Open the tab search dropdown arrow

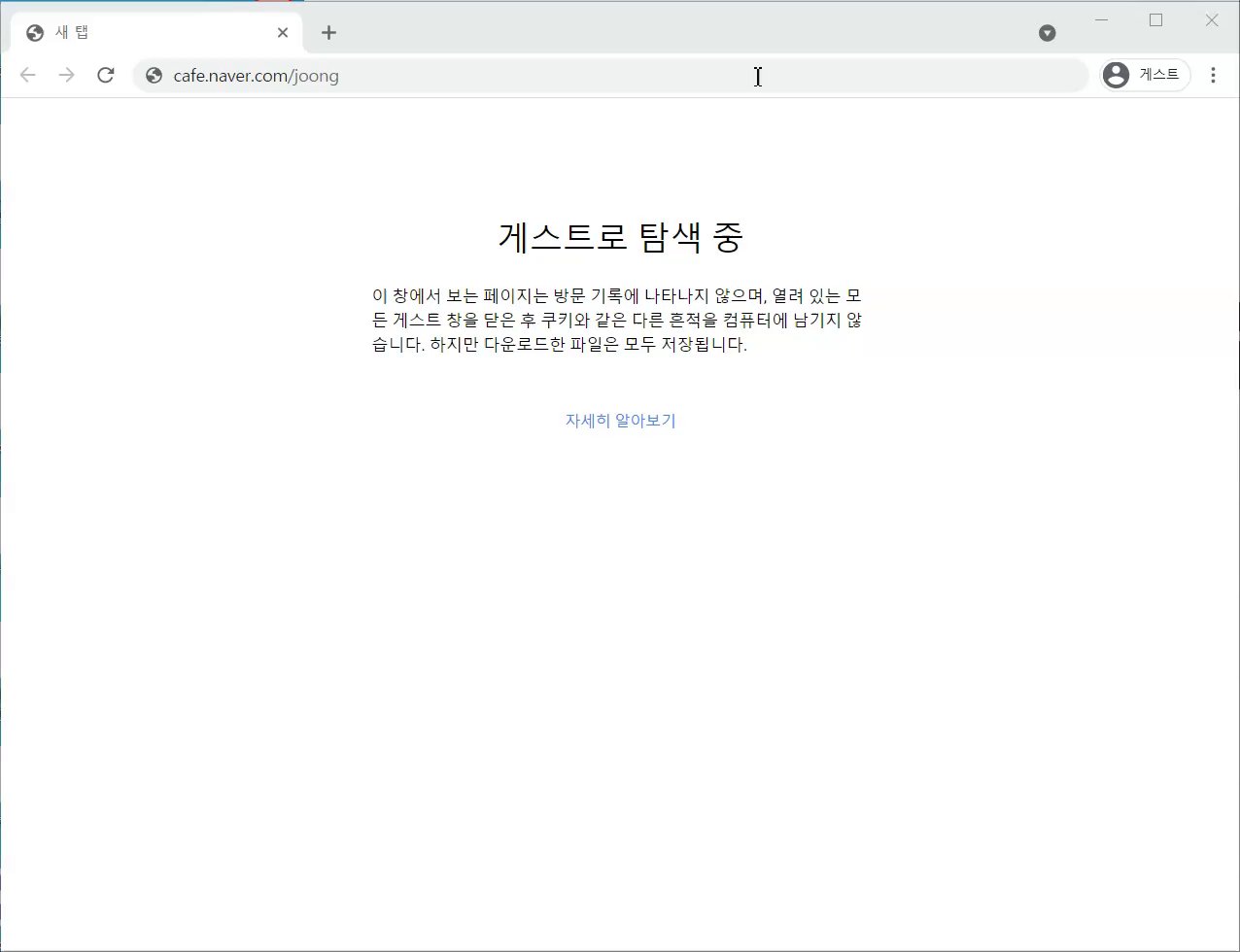[x=1047, y=33]
